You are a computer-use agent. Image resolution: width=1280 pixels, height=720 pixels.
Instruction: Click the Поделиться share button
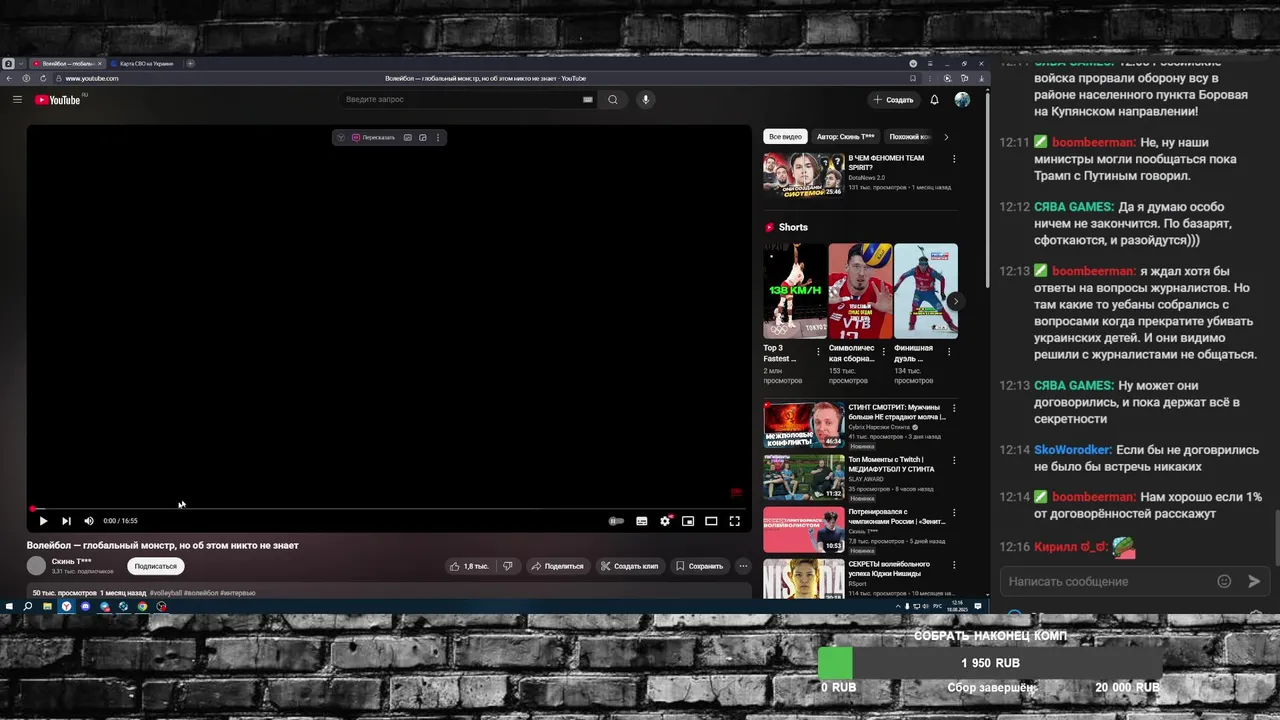[557, 566]
